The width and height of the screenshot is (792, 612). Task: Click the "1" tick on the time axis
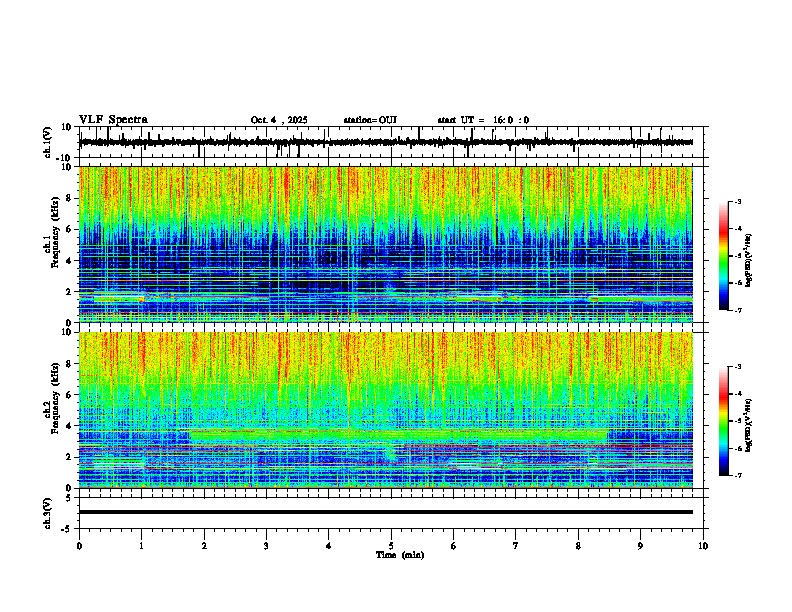[141, 546]
